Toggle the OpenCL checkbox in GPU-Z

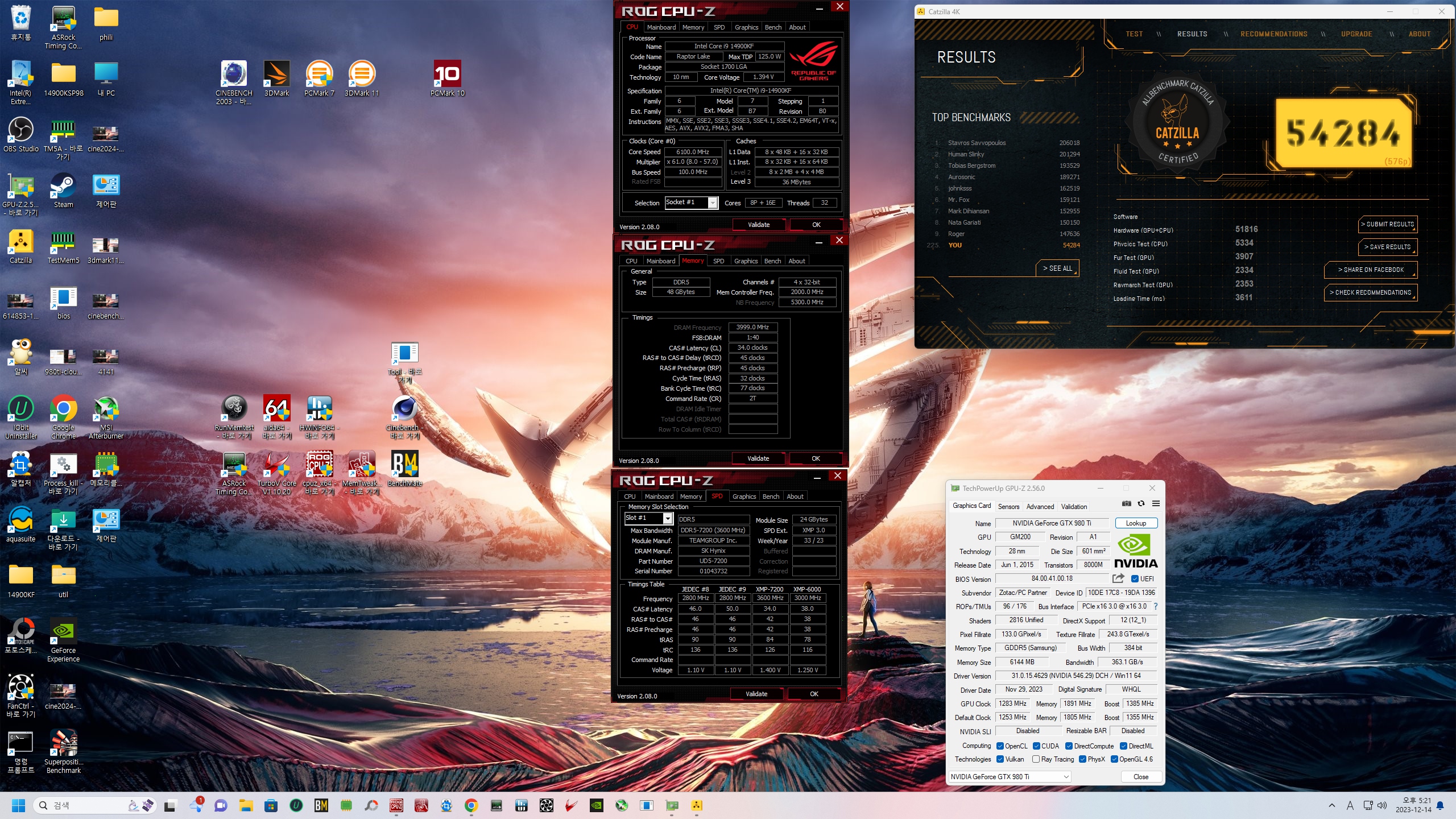coord(1000,746)
